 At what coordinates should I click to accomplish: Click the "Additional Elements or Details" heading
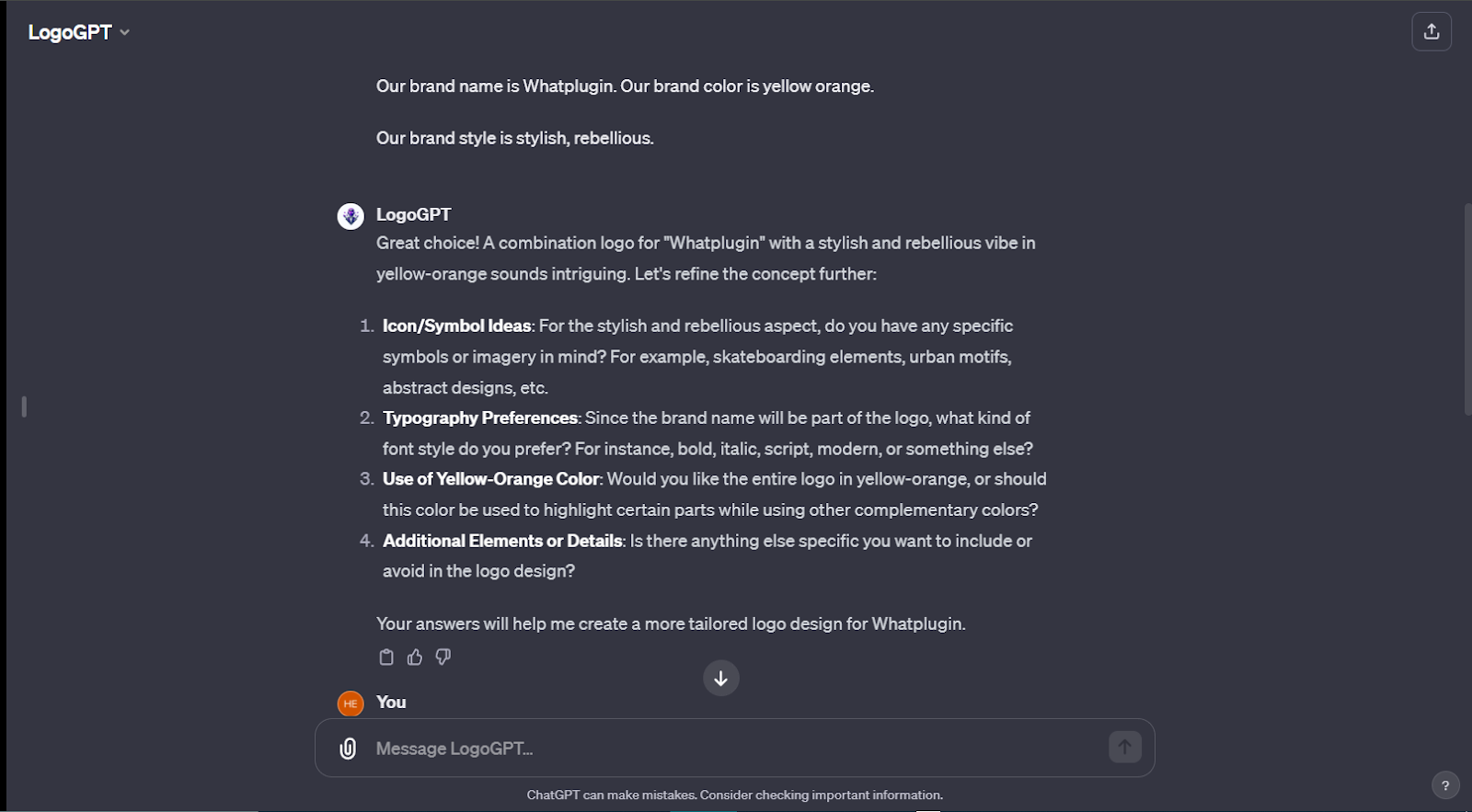point(502,541)
